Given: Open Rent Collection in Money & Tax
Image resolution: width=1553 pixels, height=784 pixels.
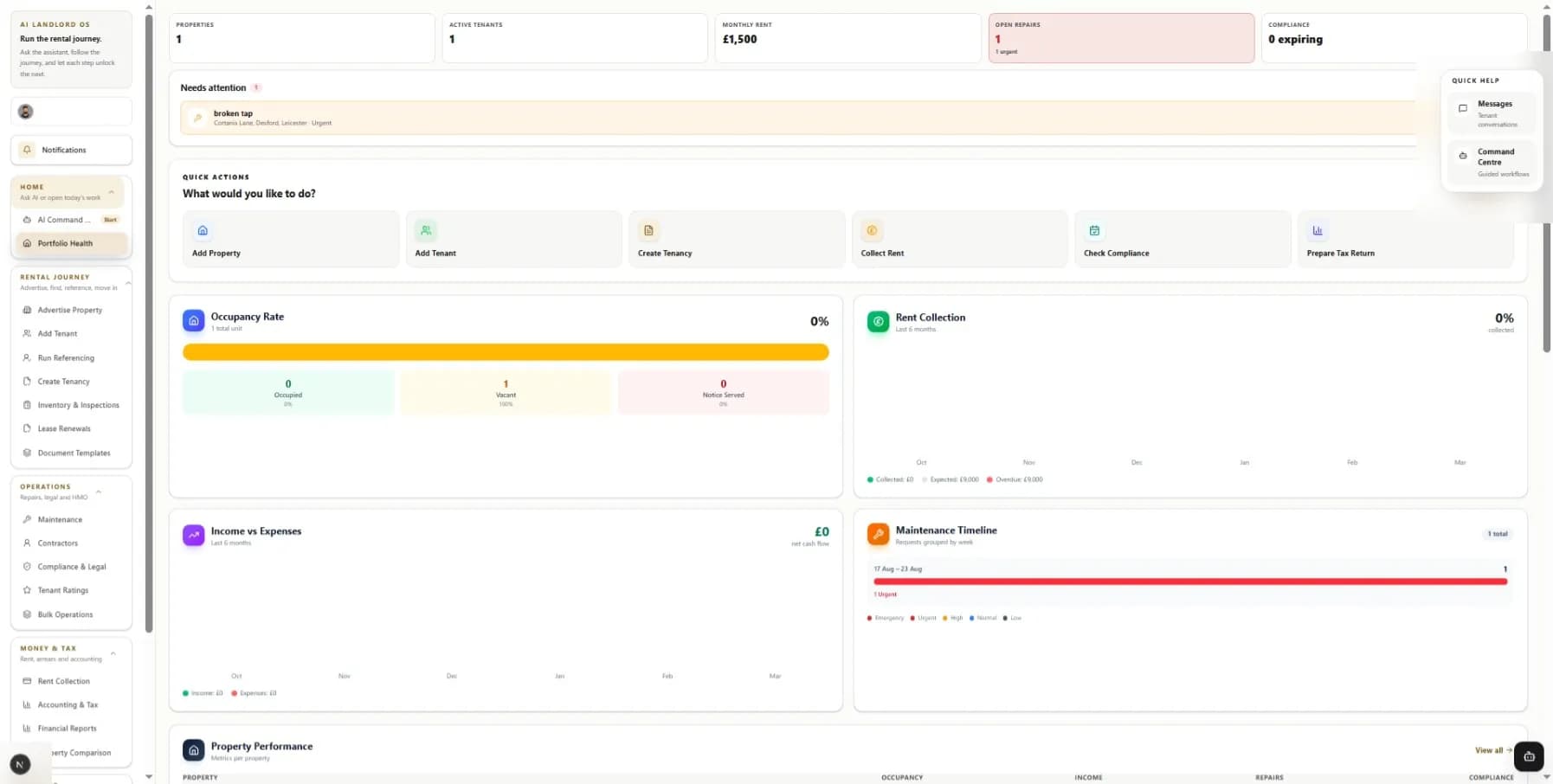Looking at the screenshot, I should click(72, 681).
